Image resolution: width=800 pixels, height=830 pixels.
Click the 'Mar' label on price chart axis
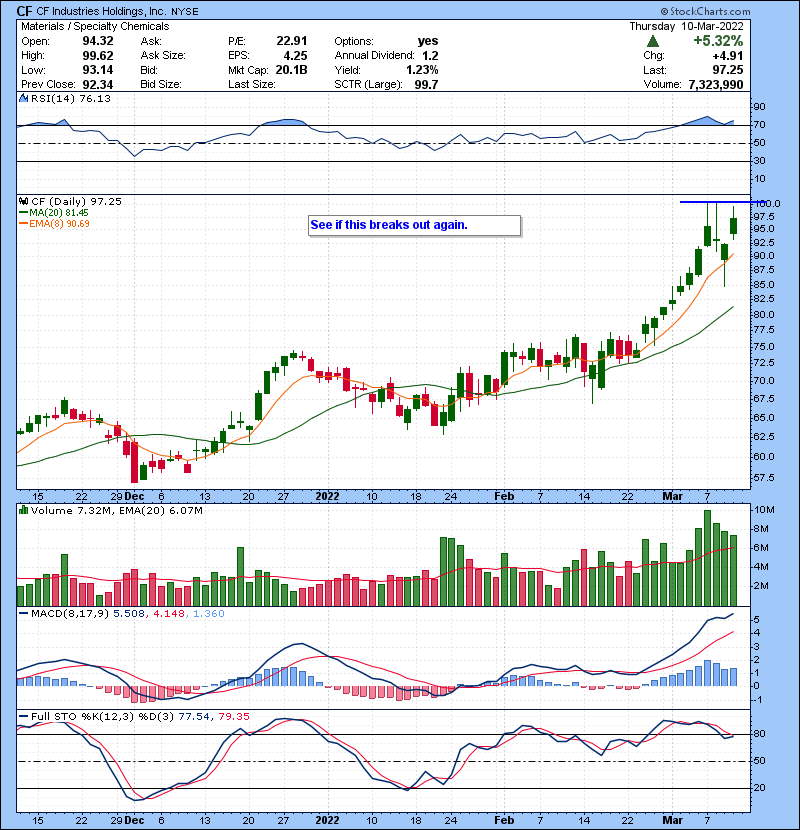tap(672, 496)
